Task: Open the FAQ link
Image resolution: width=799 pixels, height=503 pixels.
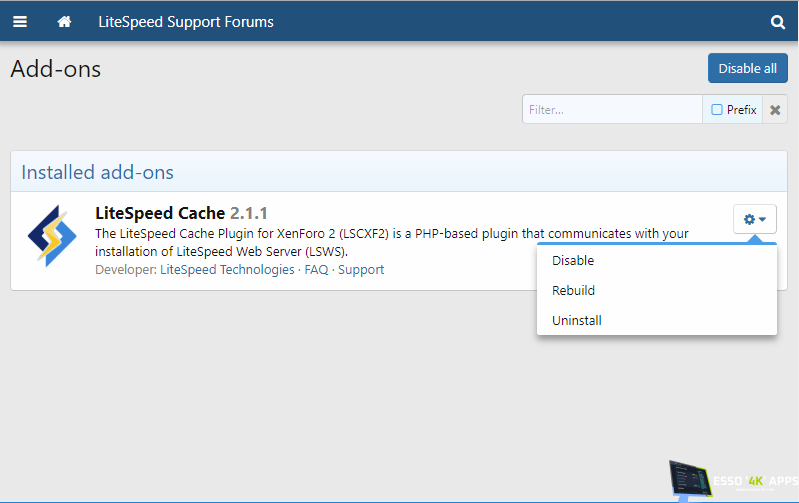Action: pos(316,270)
